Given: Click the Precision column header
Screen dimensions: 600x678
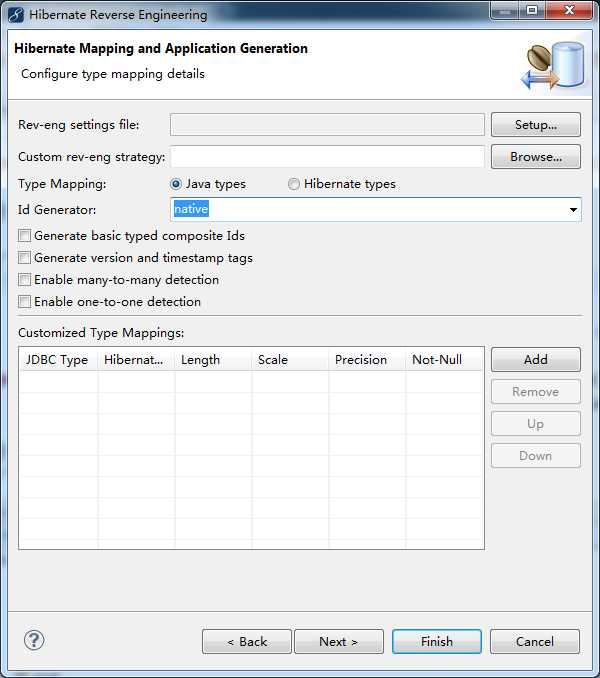Looking at the screenshot, I should (x=367, y=359).
